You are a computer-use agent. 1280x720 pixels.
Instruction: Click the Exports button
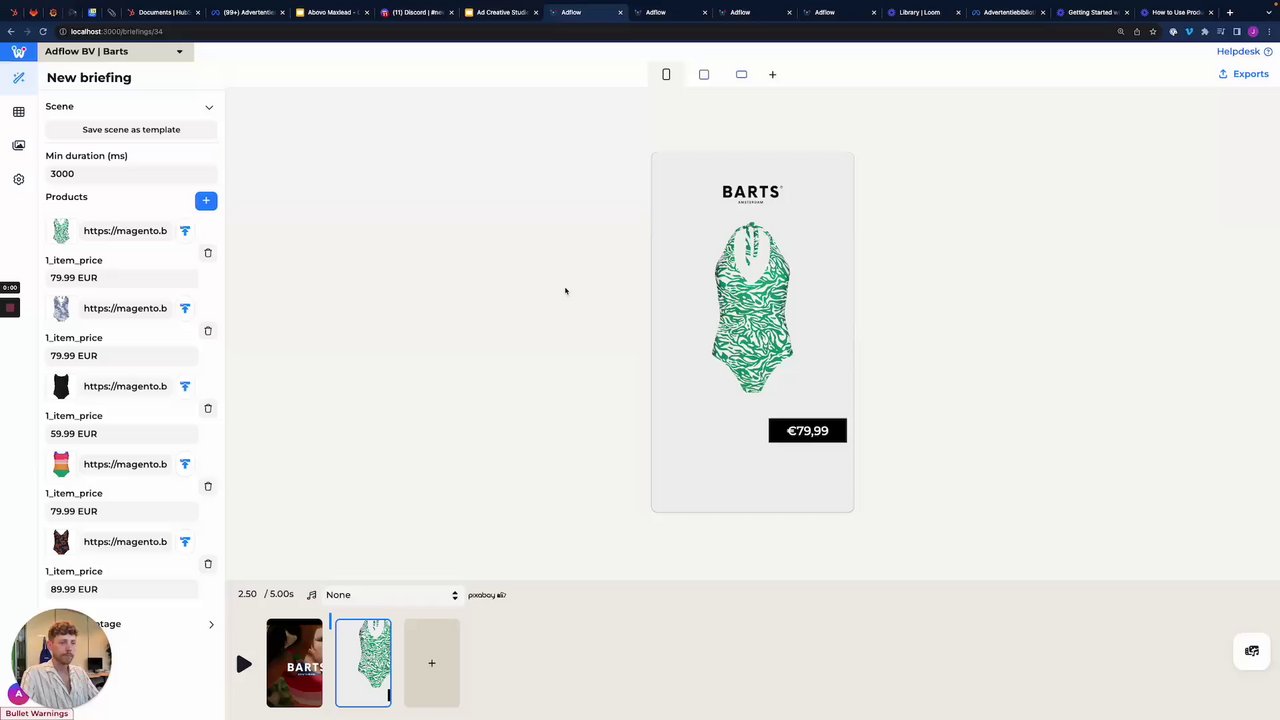[x=1243, y=74]
